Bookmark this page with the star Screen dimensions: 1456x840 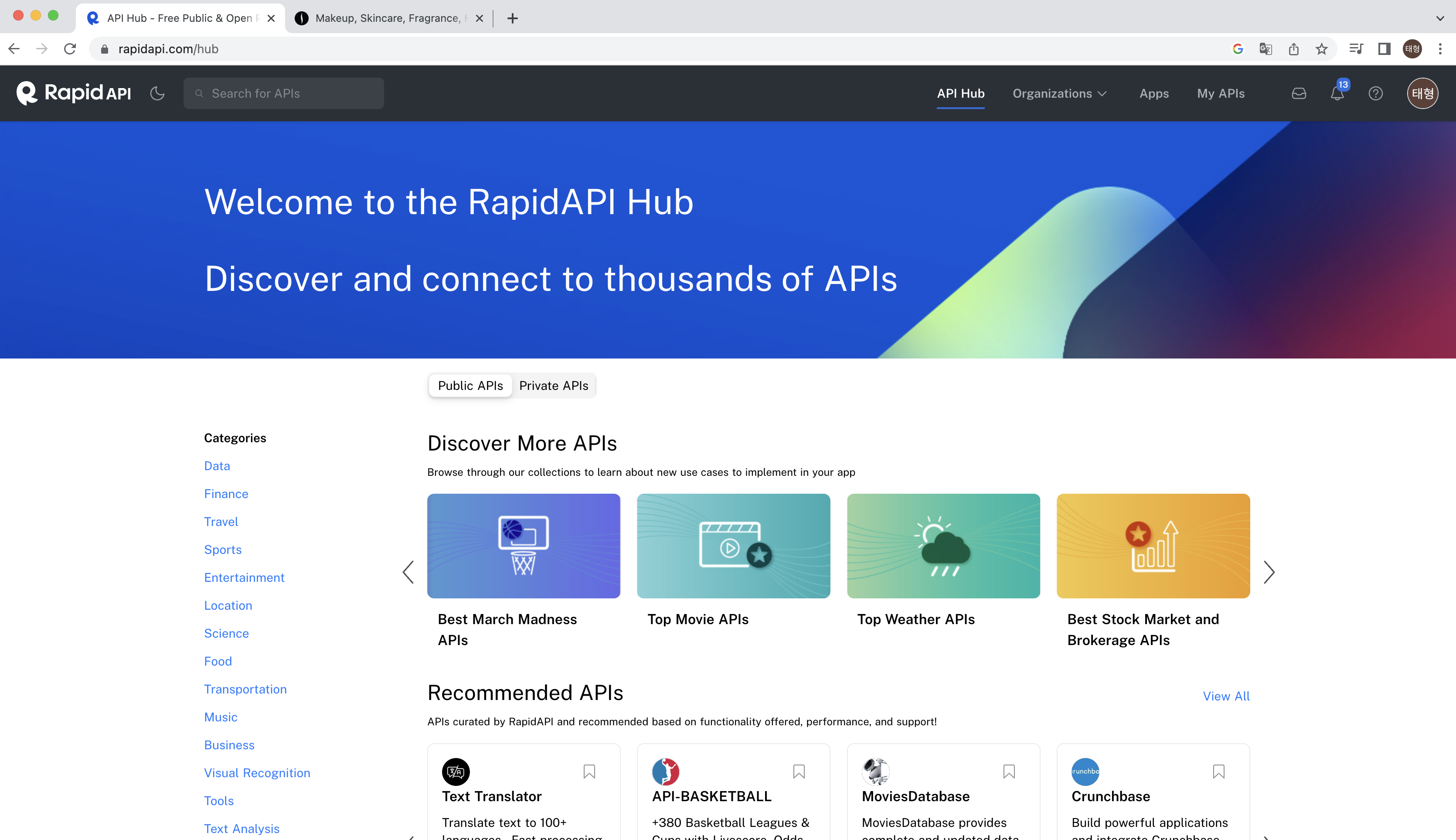(x=1322, y=49)
